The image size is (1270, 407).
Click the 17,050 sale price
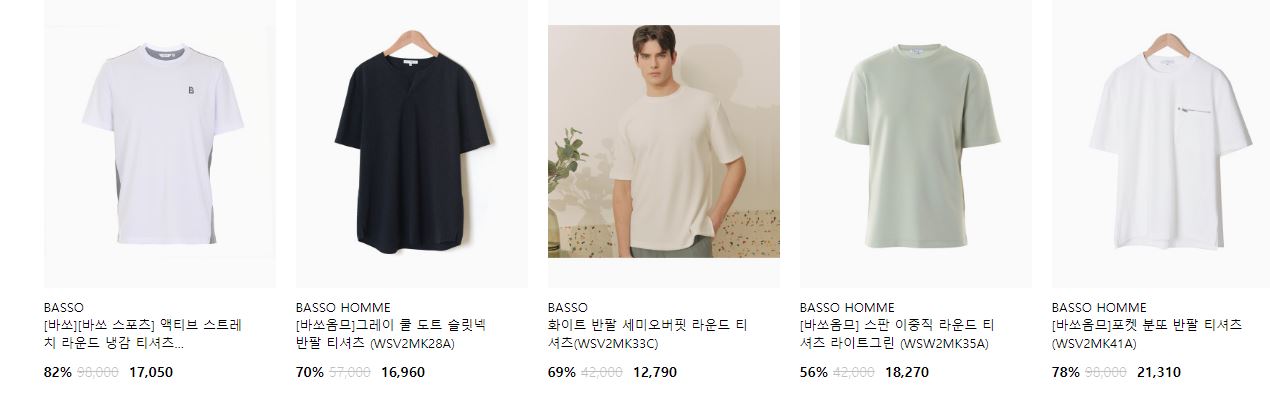[x=151, y=372]
